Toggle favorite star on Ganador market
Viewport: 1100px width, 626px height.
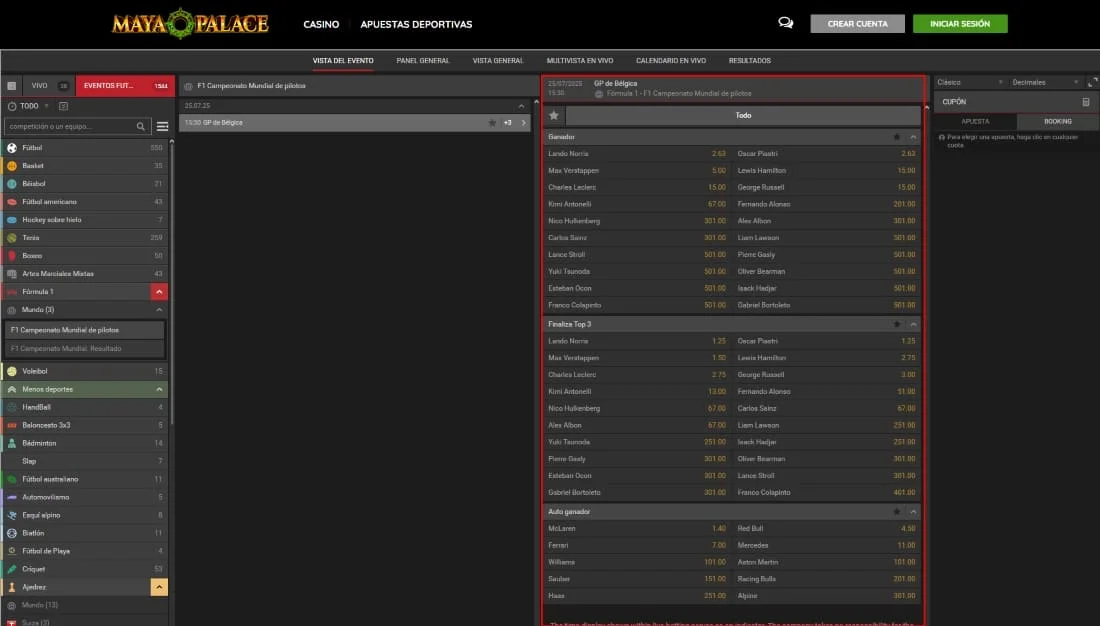click(897, 137)
